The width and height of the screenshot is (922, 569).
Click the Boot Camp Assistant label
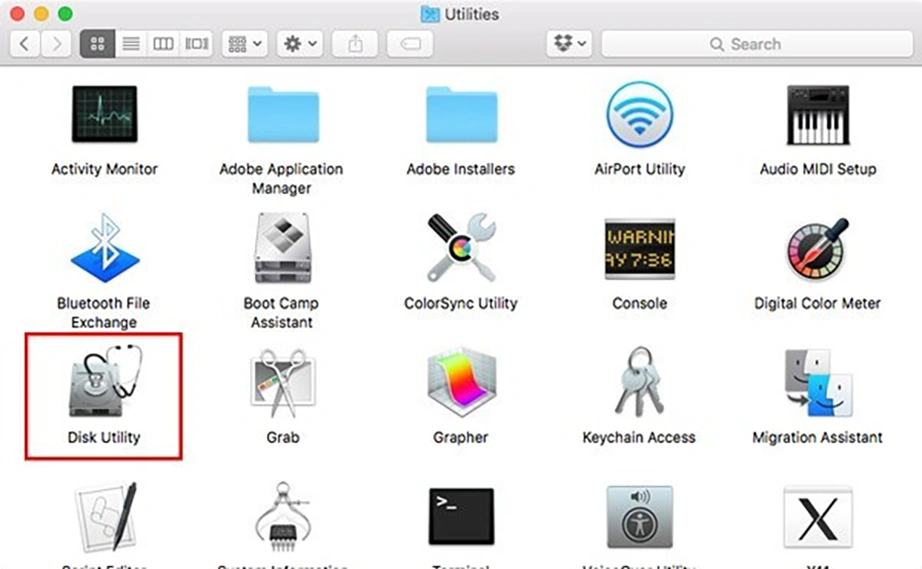282,313
